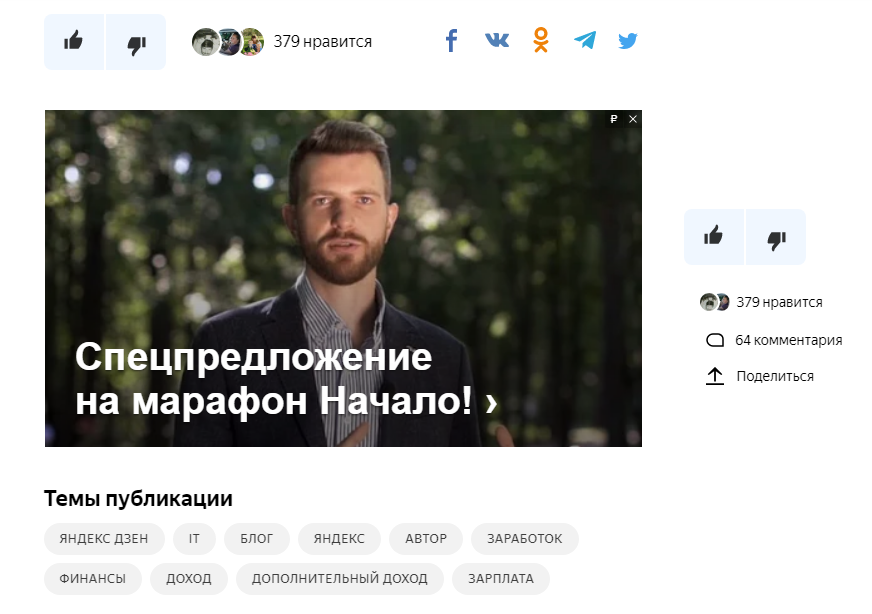The image size is (872, 614).
Task: View users who liked near top avatars
Action: coord(282,42)
